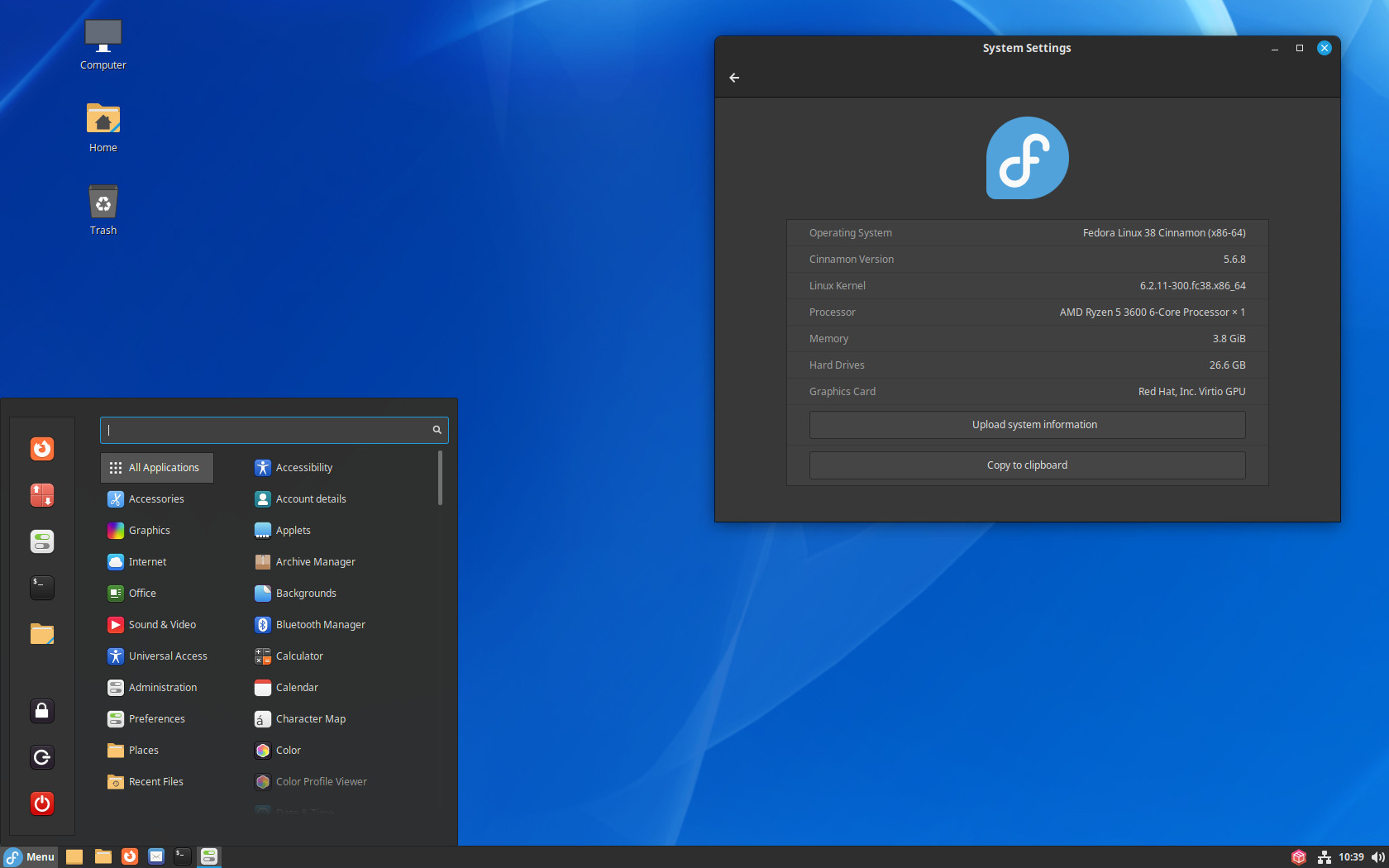
Task: Launch Character Map
Action: tap(300, 719)
